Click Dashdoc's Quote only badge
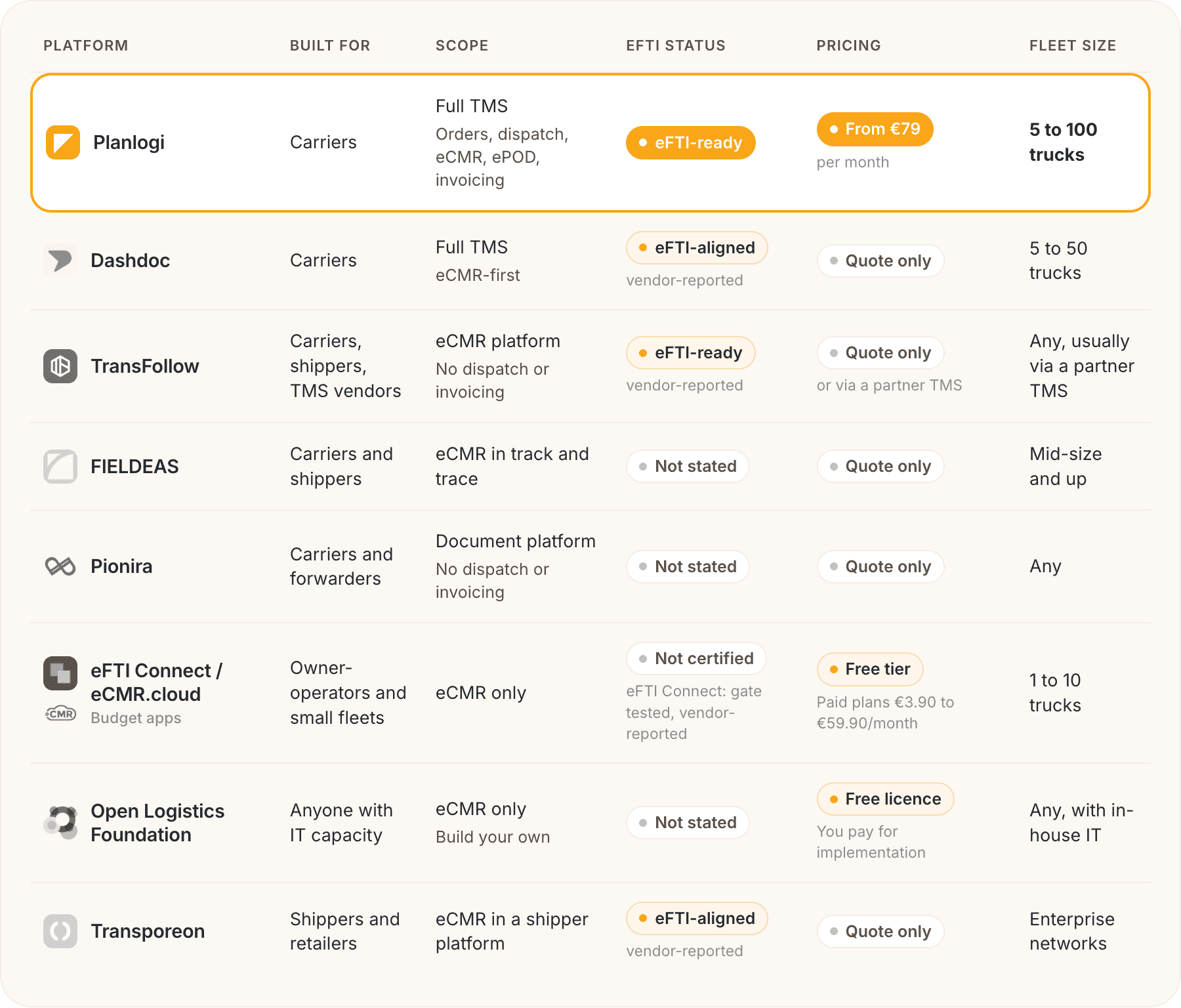The height and width of the screenshot is (1008, 1181). pyautogui.click(x=880, y=261)
